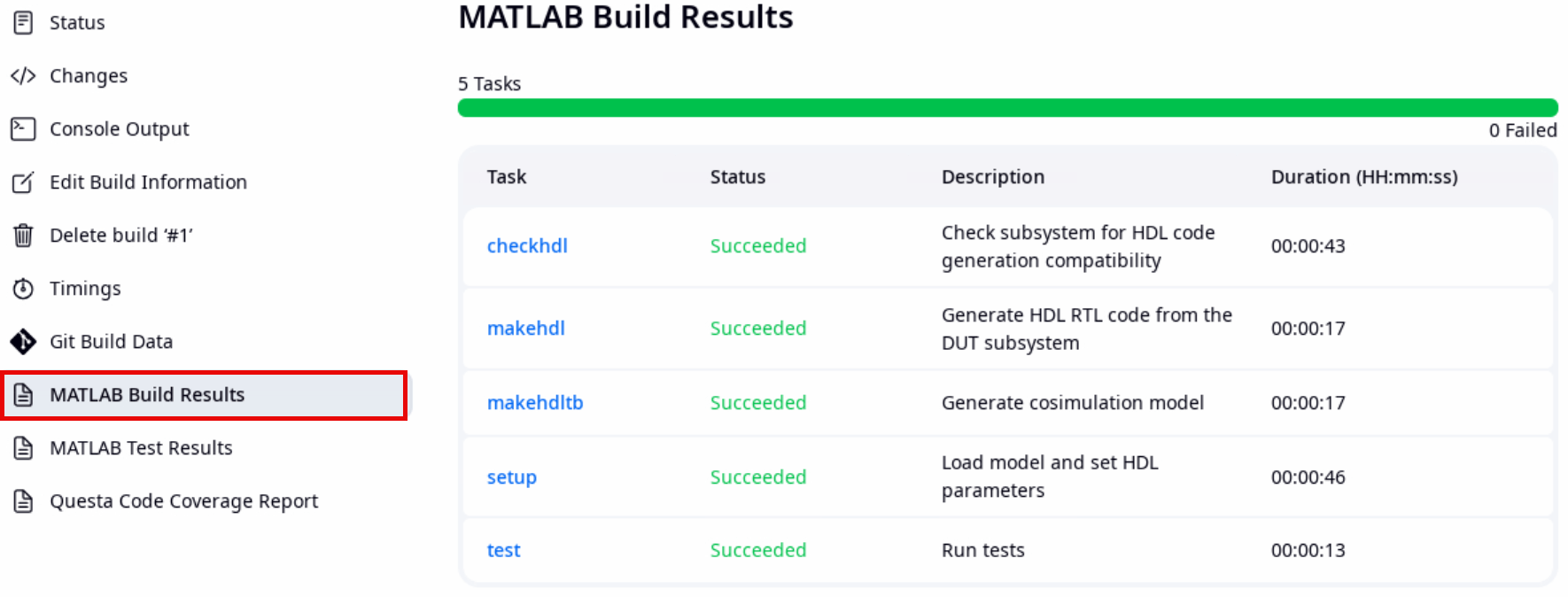
Task: Click the Task column header
Action: tap(506, 176)
